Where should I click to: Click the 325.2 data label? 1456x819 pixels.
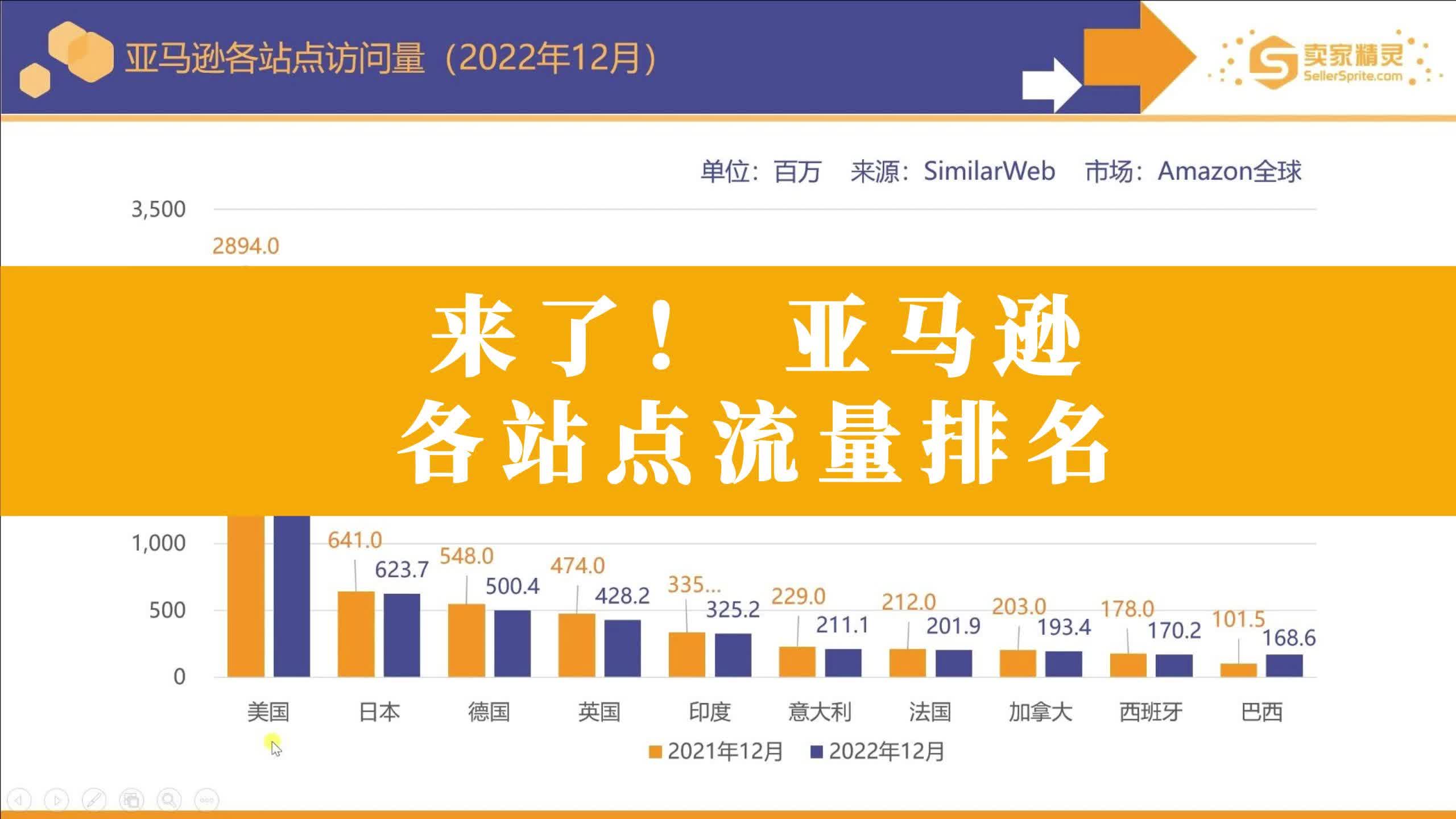pyautogui.click(x=733, y=610)
